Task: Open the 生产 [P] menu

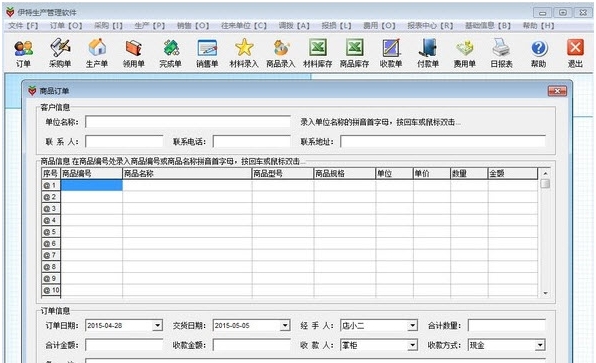Action: click(149, 25)
